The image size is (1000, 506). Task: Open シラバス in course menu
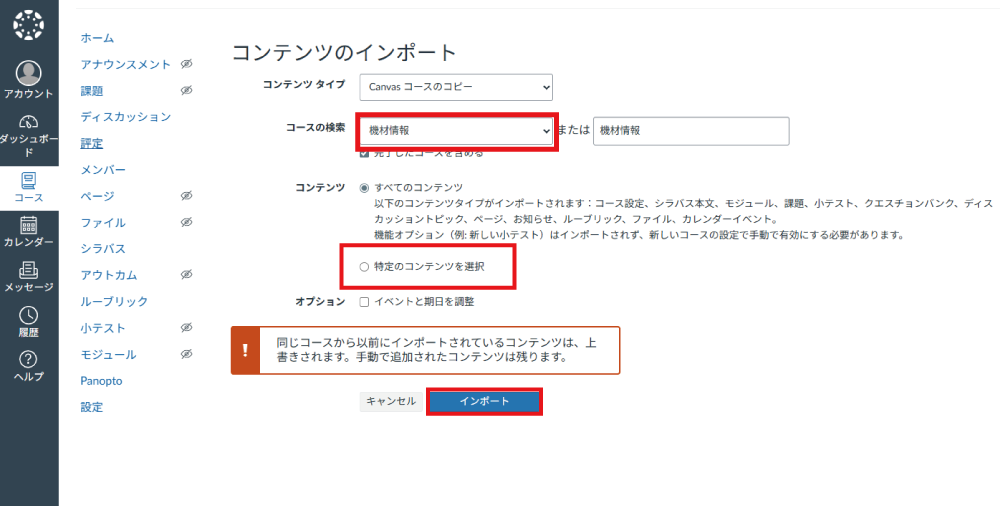[103, 248]
